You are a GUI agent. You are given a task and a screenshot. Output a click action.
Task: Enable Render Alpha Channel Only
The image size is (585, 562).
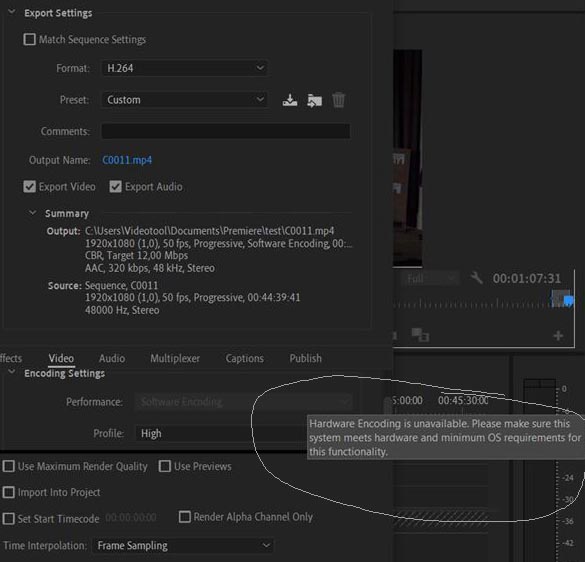point(185,517)
